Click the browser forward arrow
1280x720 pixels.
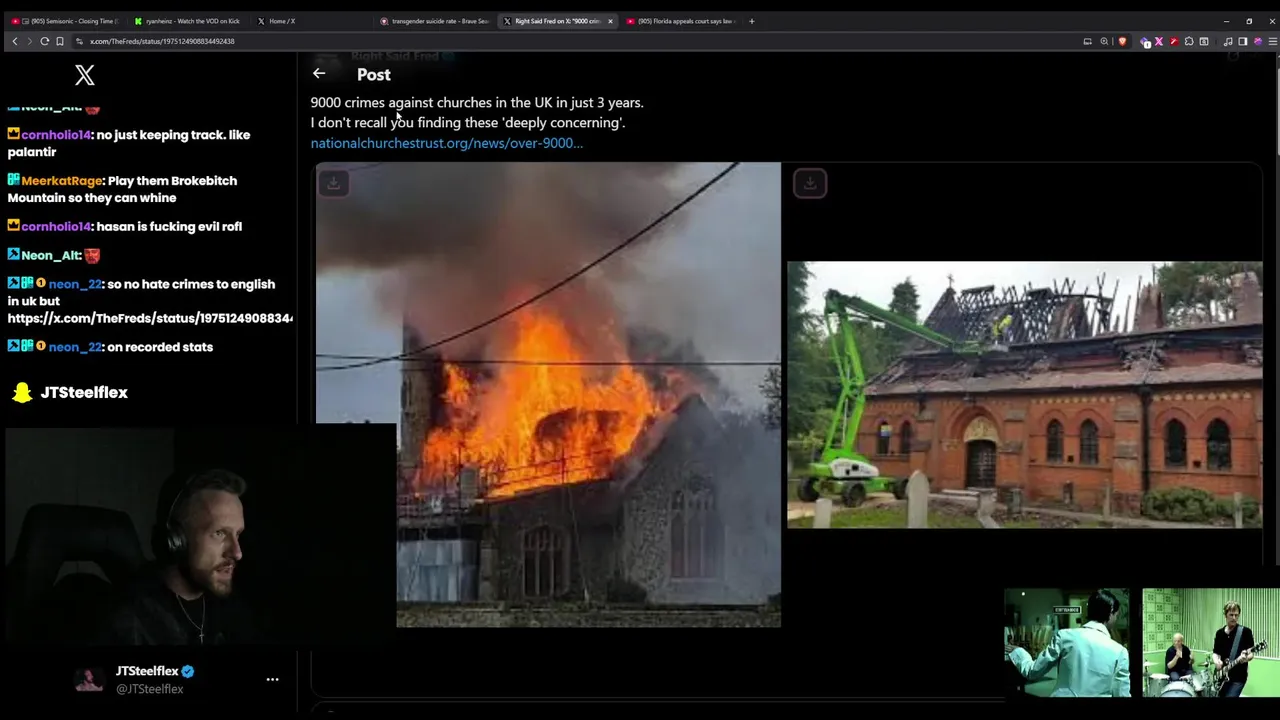(30, 41)
